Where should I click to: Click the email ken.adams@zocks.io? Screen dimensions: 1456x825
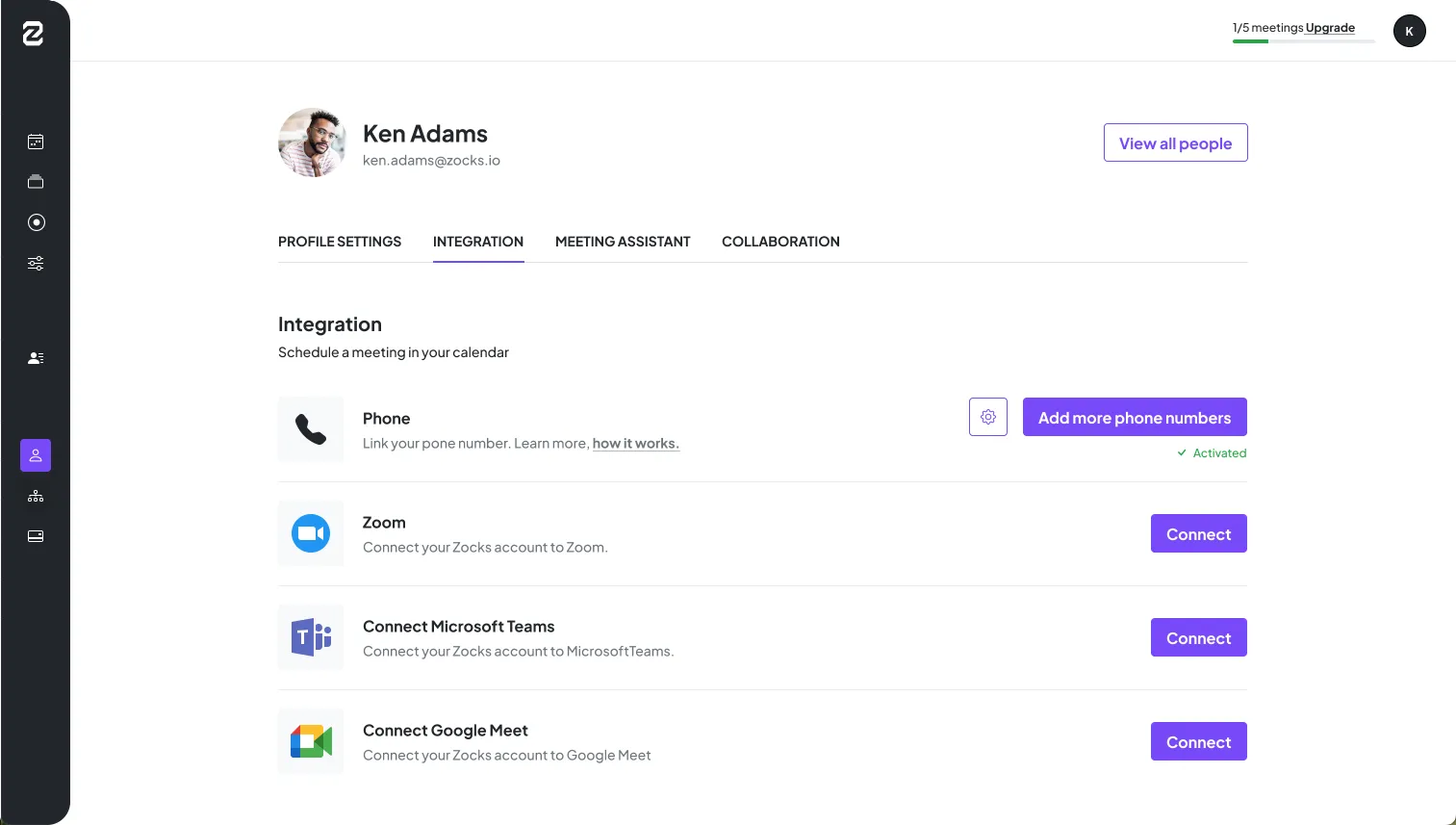point(431,161)
